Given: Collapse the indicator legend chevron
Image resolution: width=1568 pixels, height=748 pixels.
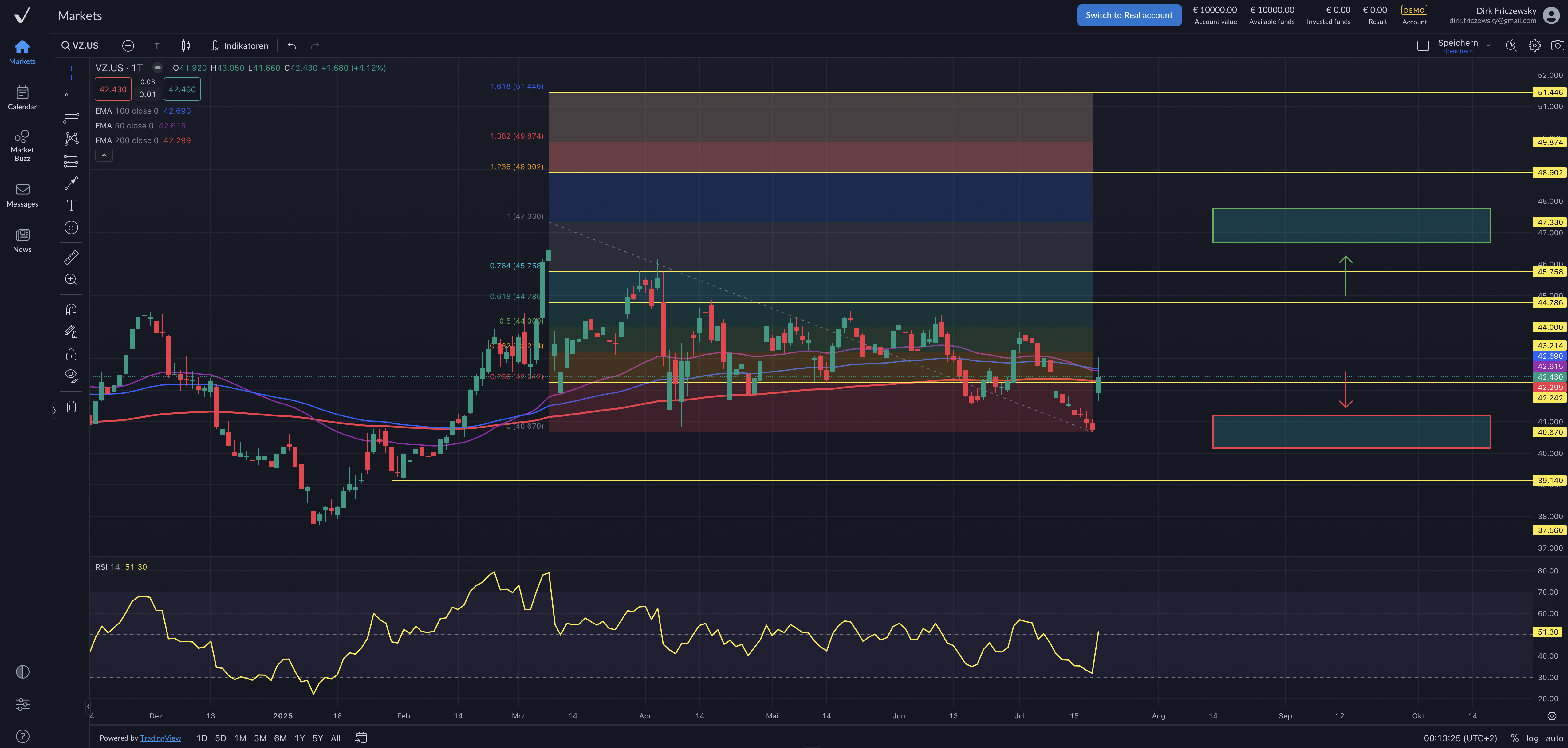Looking at the screenshot, I should [x=104, y=156].
